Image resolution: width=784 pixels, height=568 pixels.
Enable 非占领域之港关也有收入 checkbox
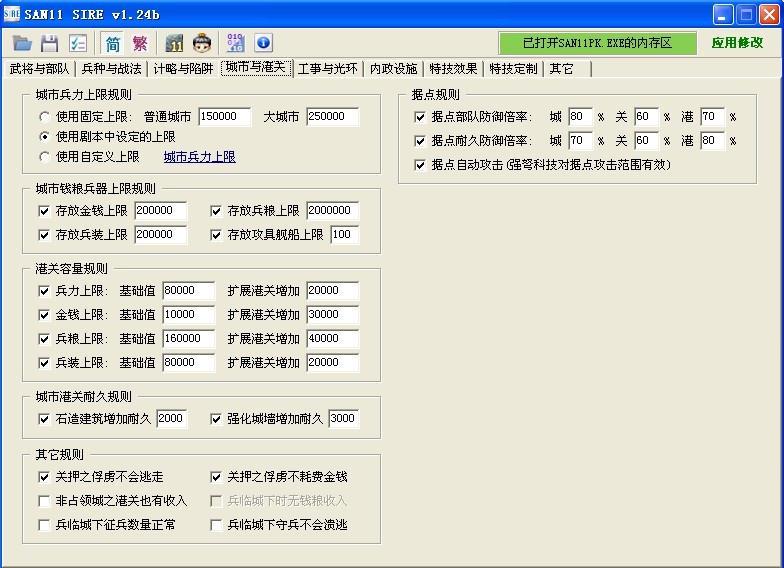click(43, 501)
